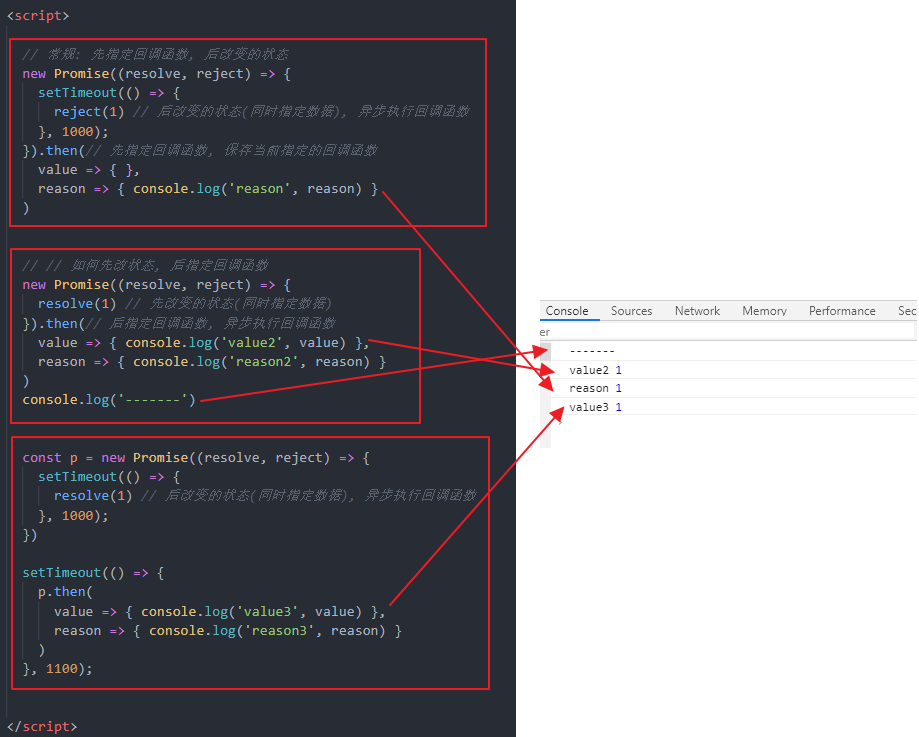
Task: Open the Sources tab
Action: 631,311
